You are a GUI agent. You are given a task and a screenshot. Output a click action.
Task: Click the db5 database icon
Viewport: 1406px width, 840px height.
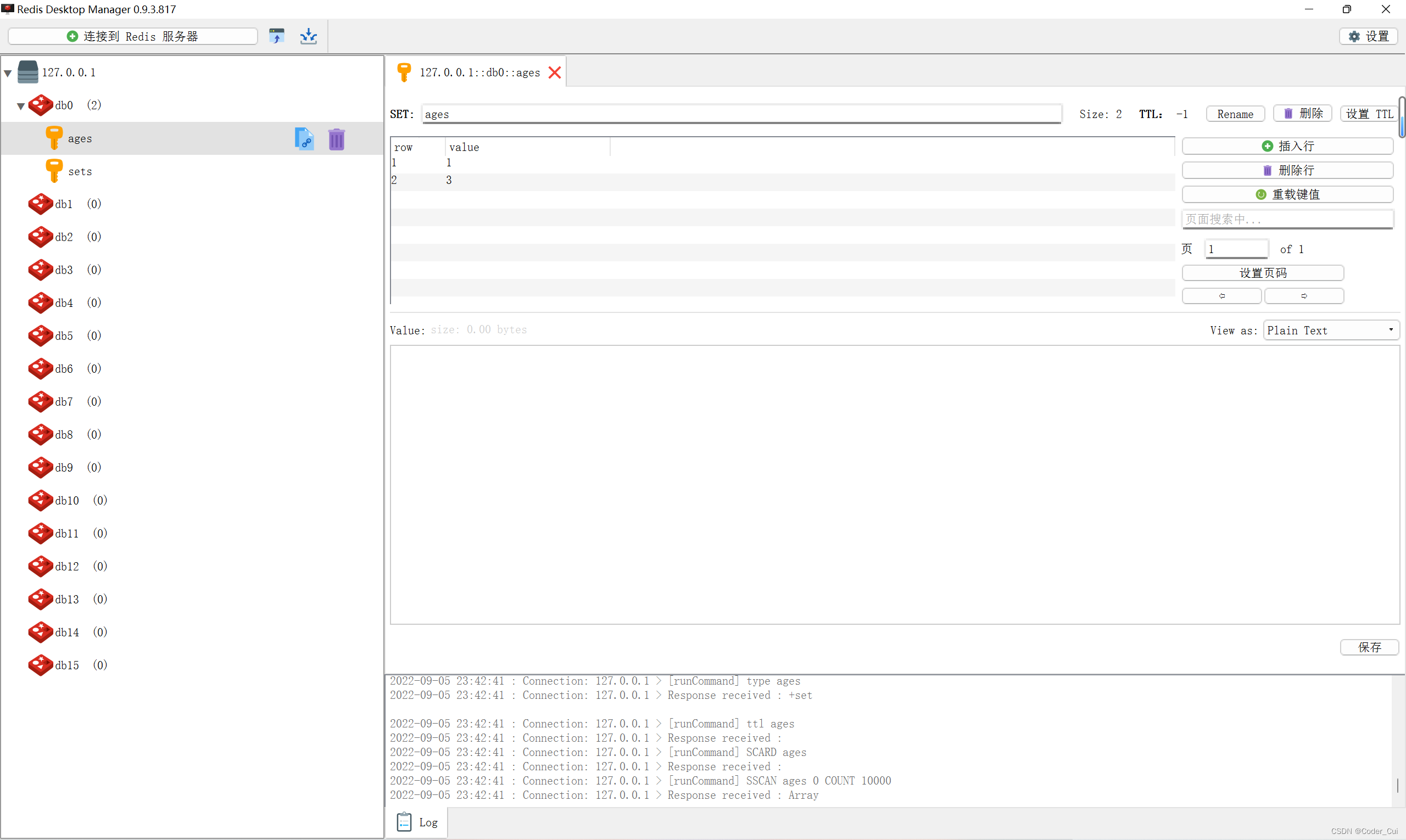[x=41, y=335]
